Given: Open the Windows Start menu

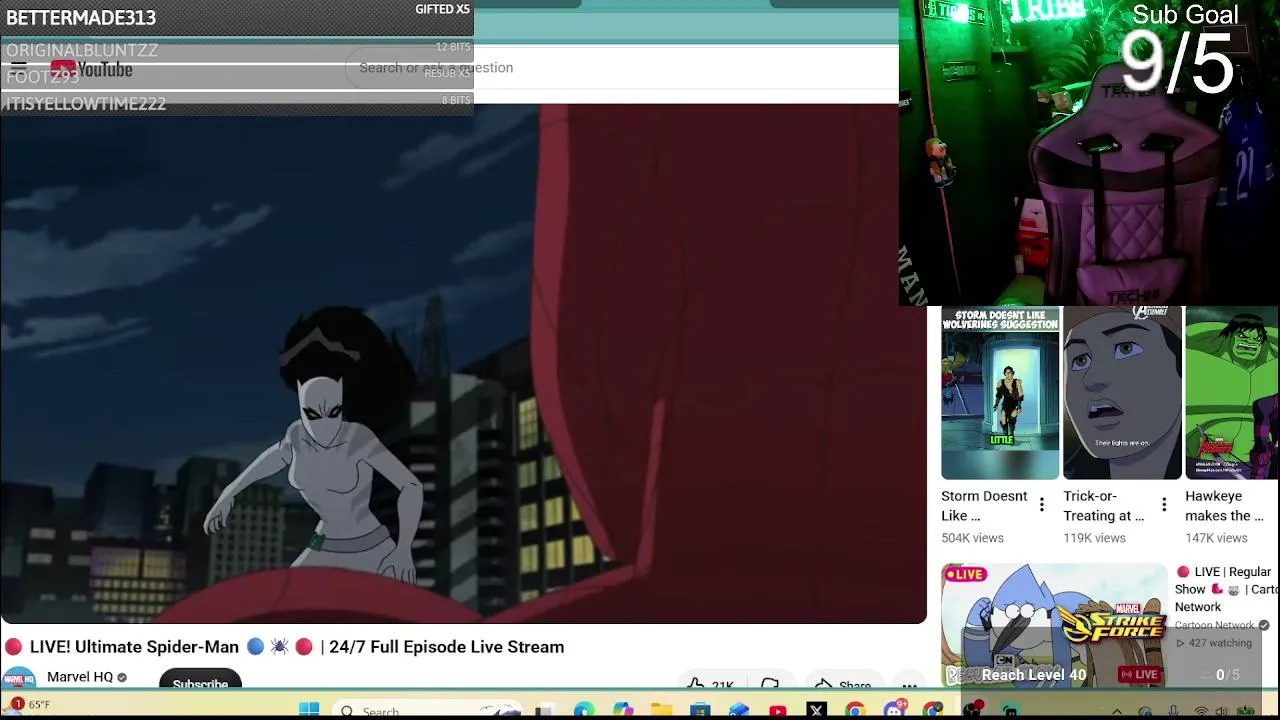Looking at the screenshot, I should pyautogui.click(x=309, y=710).
